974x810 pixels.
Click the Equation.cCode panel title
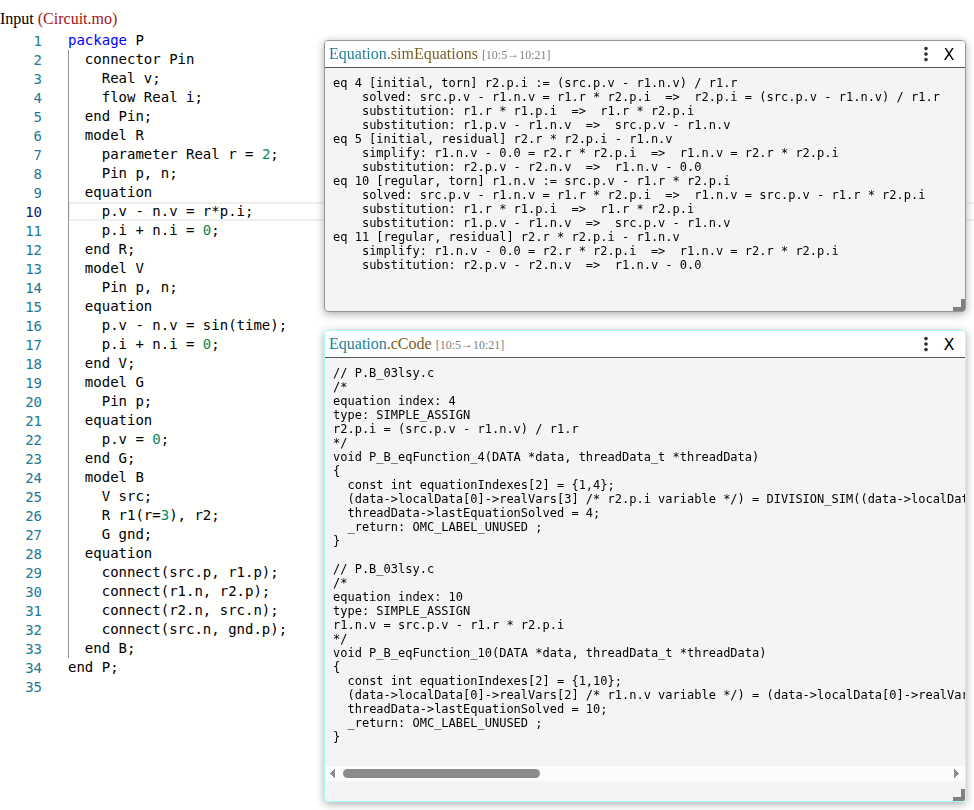380,344
